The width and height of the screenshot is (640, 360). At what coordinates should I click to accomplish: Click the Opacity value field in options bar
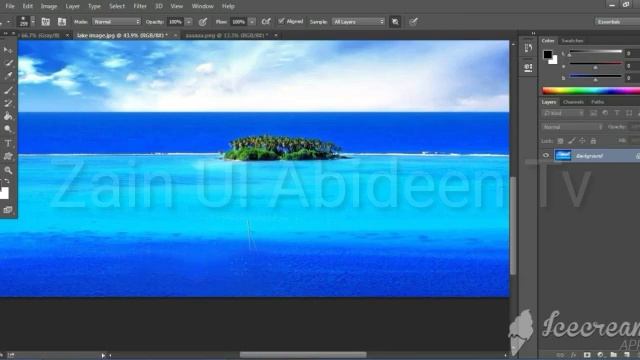tap(175, 22)
